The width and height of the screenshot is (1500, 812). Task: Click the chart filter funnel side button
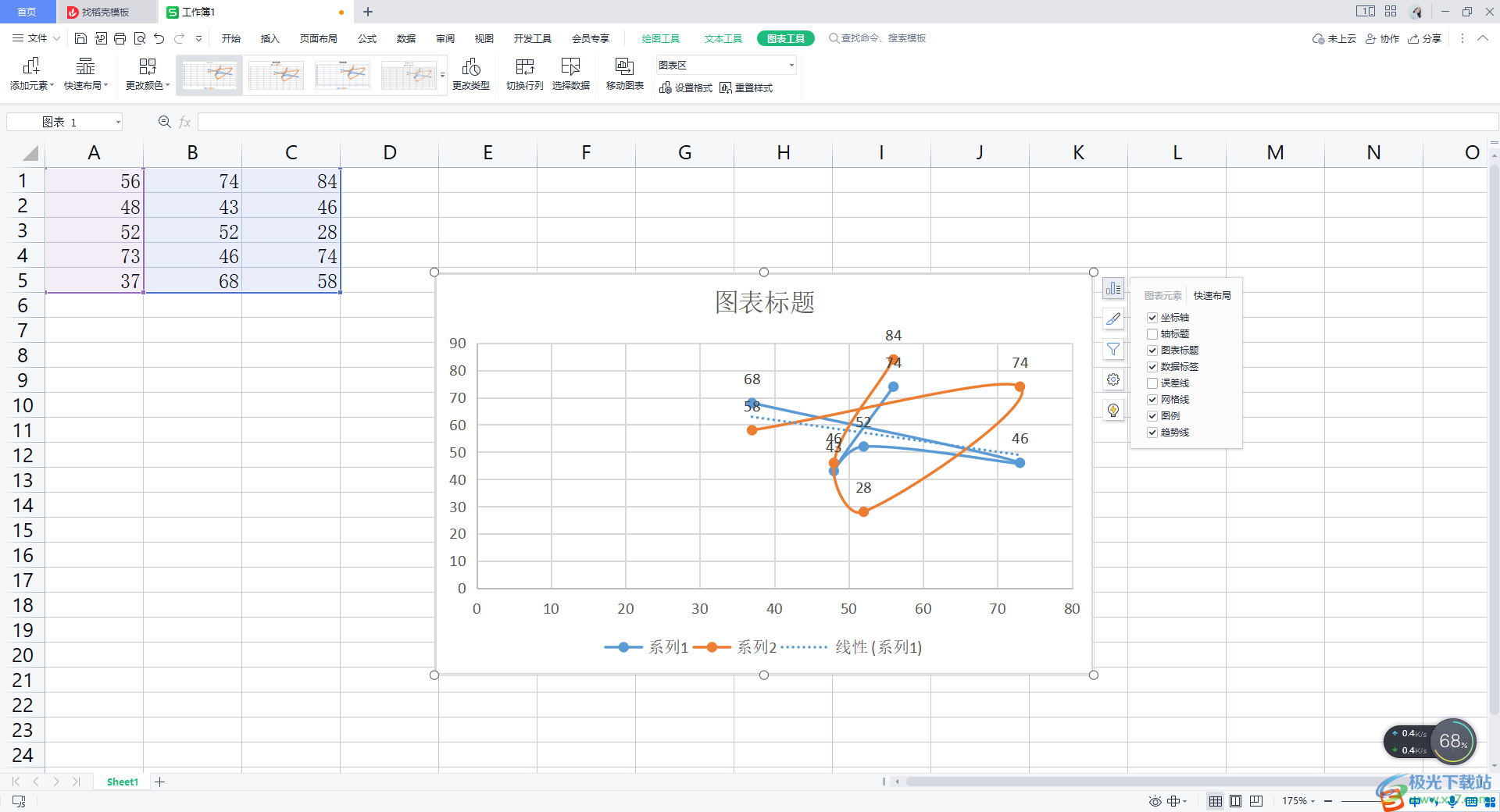1113,349
